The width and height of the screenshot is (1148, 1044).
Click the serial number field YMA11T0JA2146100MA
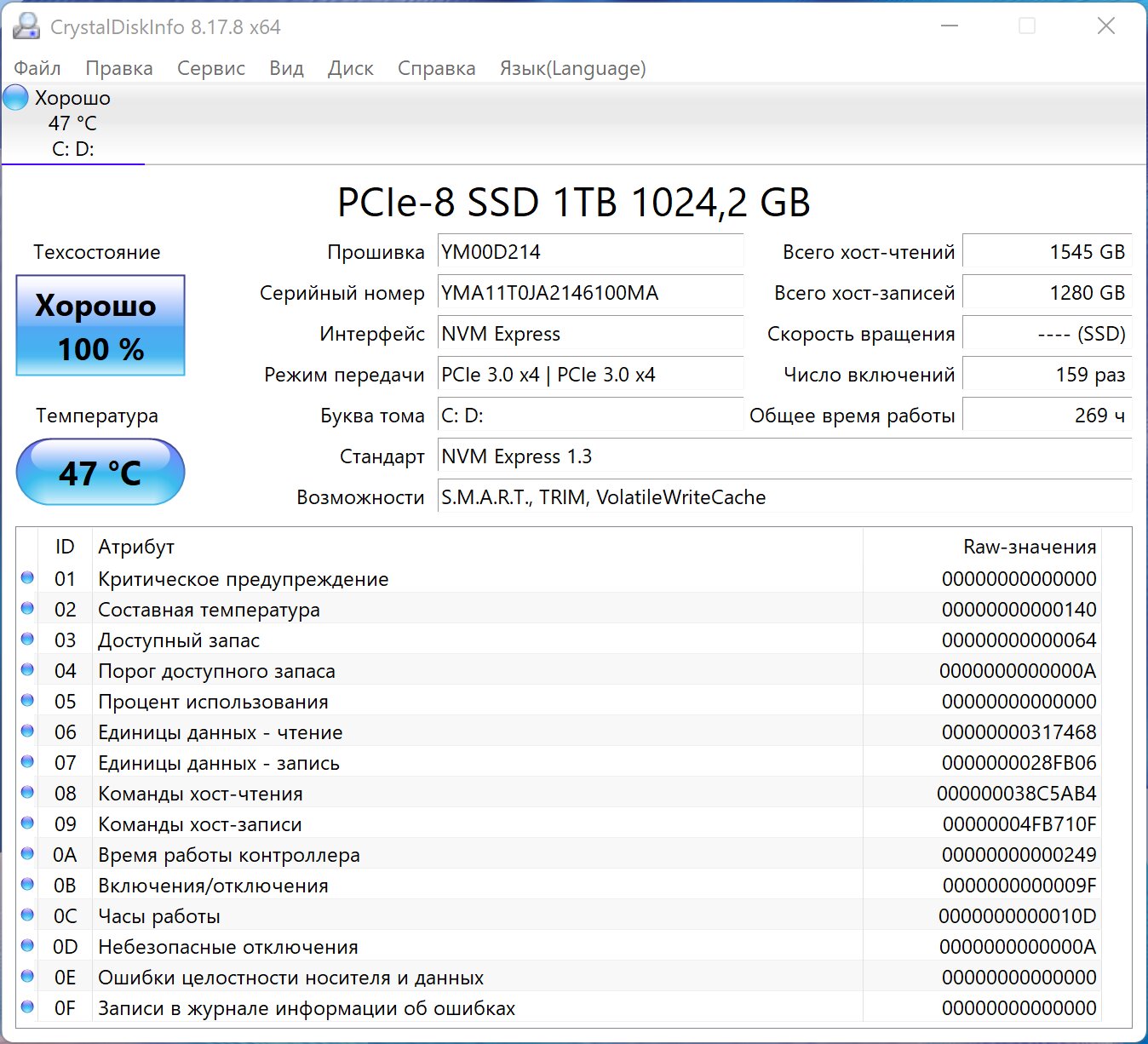[590, 293]
